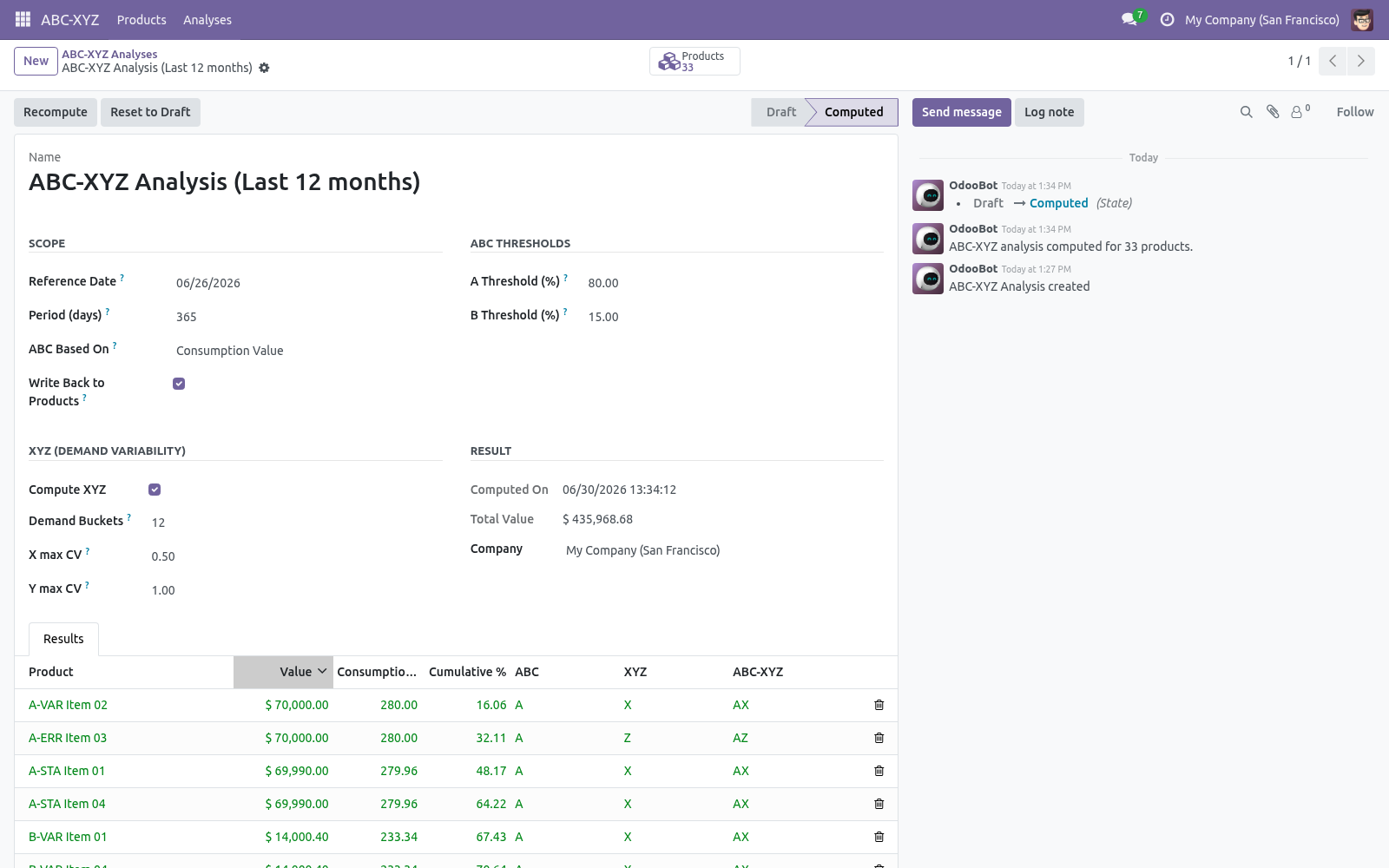This screenshot has height=868, width=1389.
Task: Open the user avatar menu
Action: coord(1362,19)
